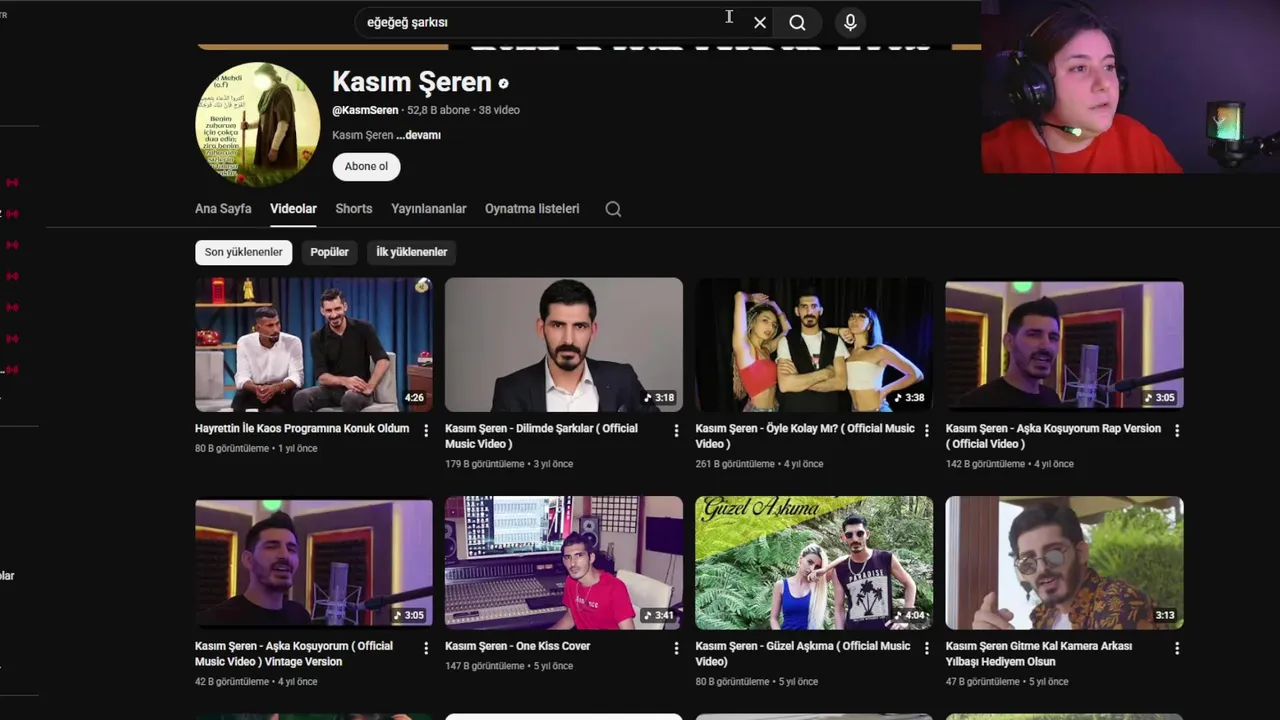This screenshot has width=1280, height=720.
Task: Subscribe using the Abone ol button
Action: 366,167
